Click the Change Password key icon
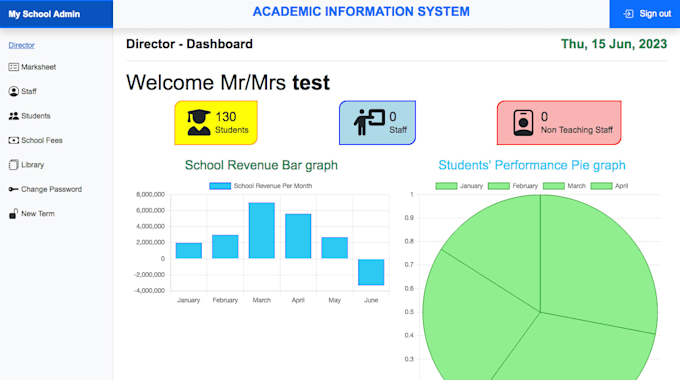Viewport: 680px width, 380px height. click(13, 189)
